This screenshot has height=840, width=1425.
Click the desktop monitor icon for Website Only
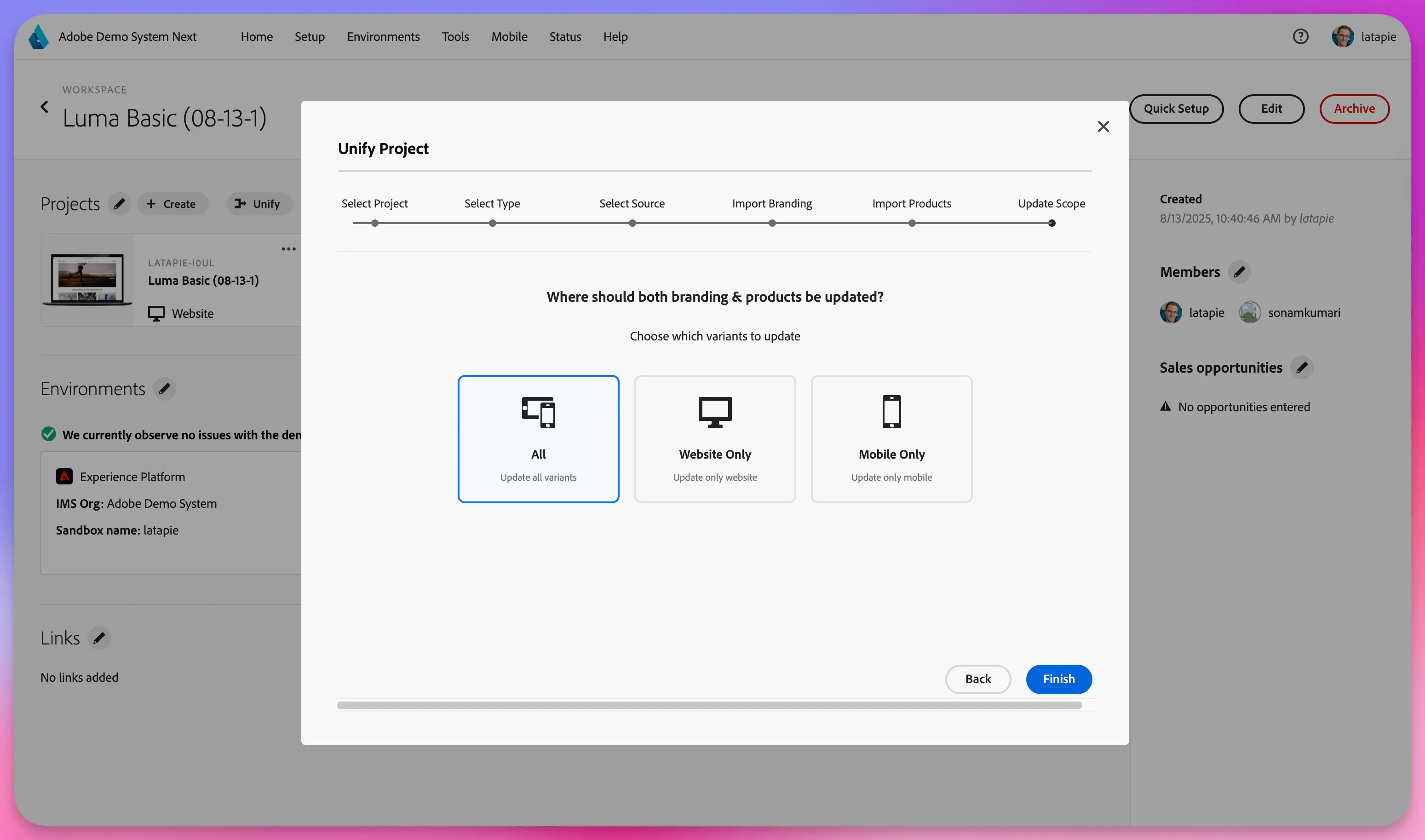click(x=715, y=412)
